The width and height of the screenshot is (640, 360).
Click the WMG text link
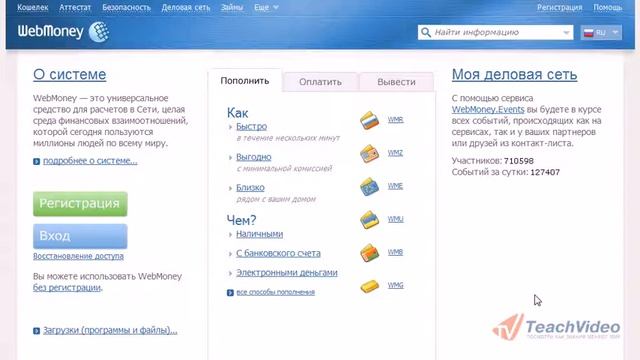pos(396,285)
